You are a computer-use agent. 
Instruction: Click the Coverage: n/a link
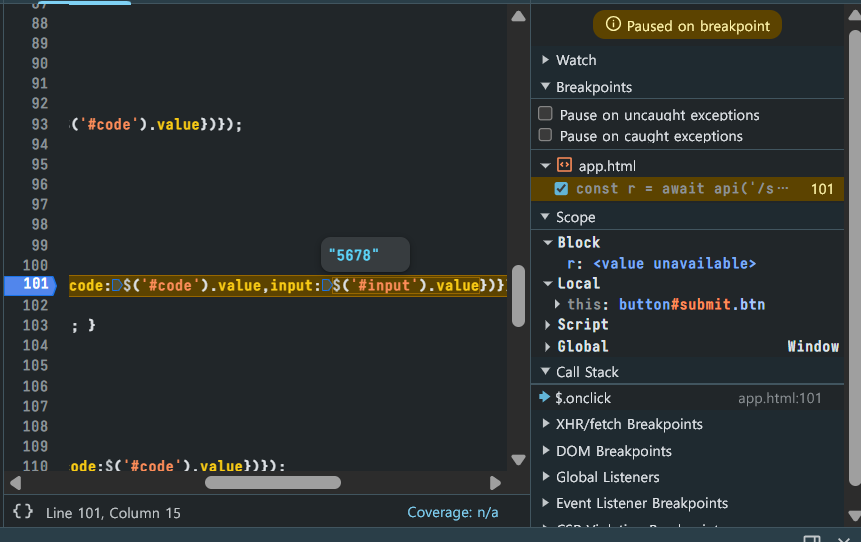click(x=452, y=512)
